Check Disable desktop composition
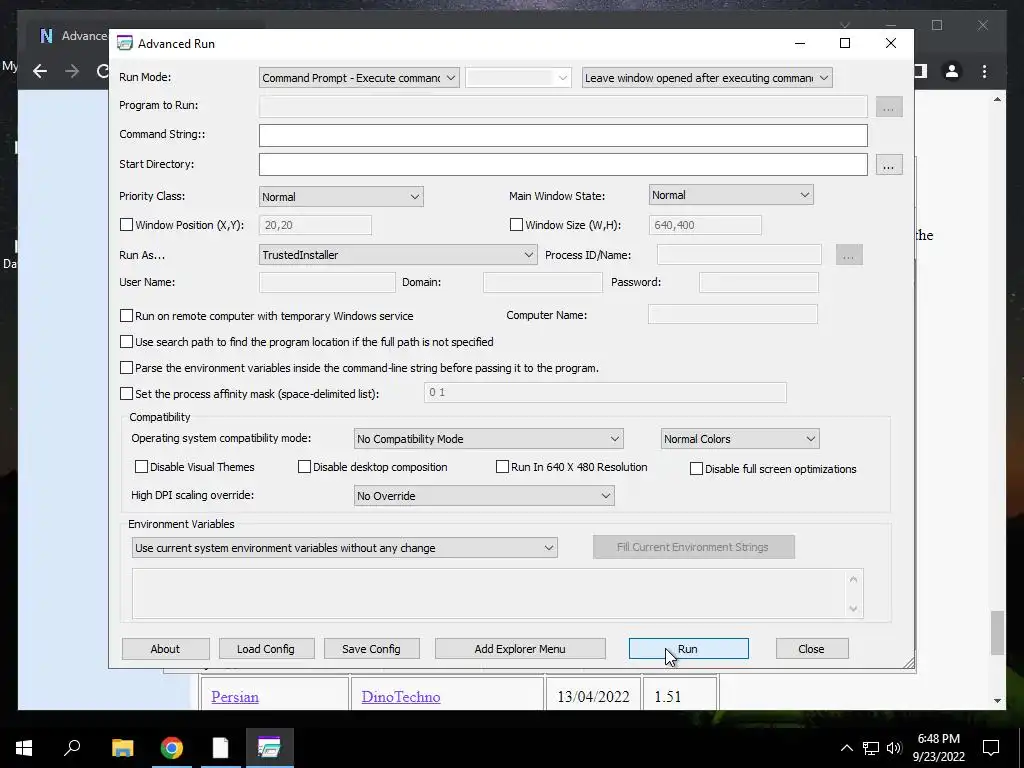The width and height of the screenshot is (1024, 768). click(x=304, y=467)
